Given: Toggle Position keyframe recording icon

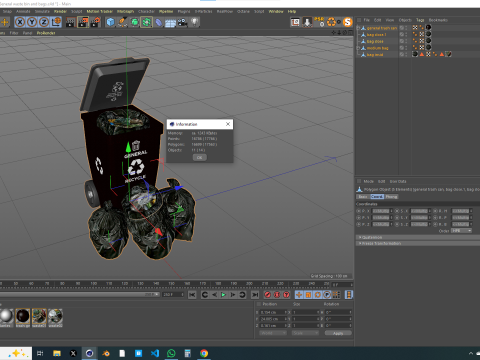Looking at the screenshot, I should 299,295.
